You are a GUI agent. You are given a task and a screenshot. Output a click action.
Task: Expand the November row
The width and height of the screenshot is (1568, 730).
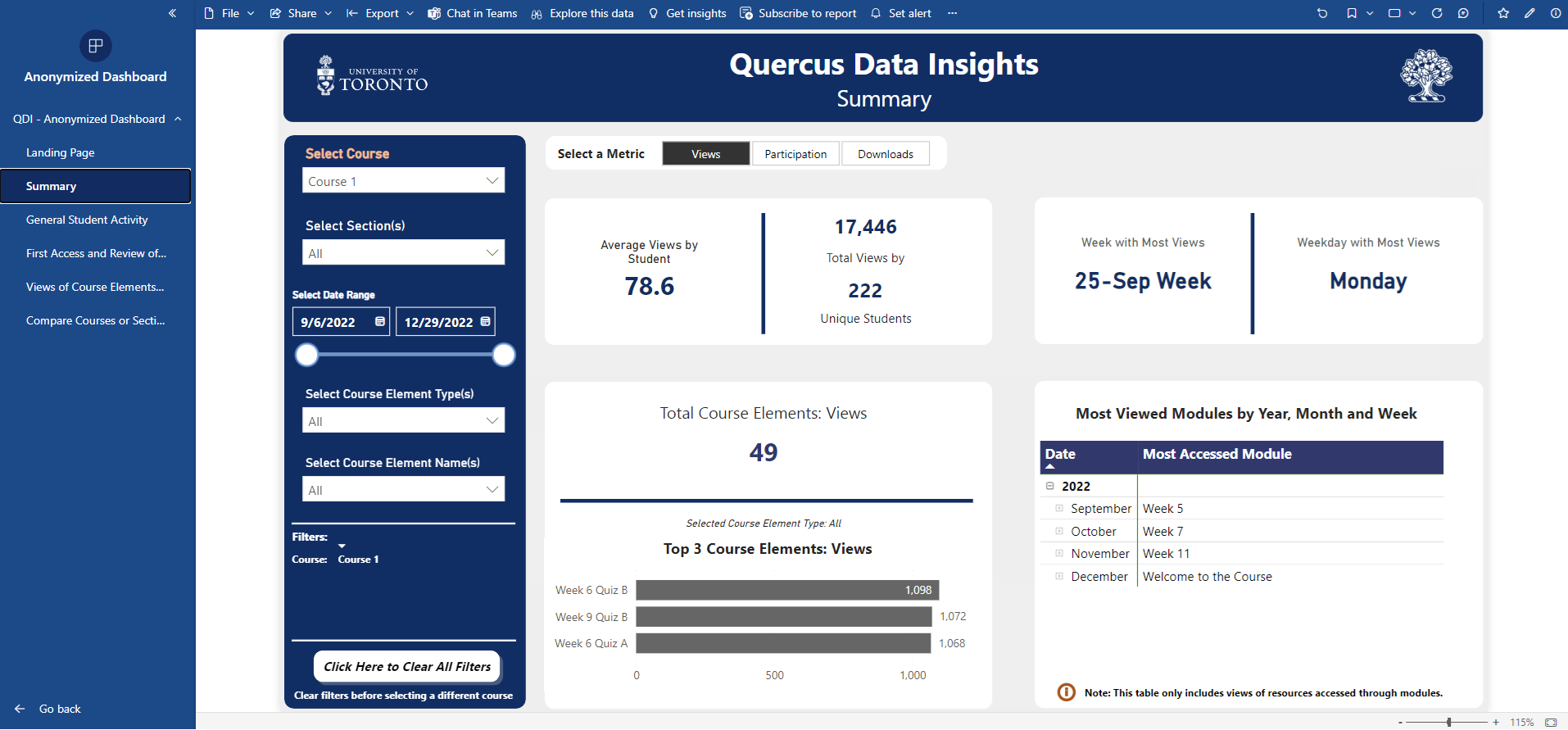click(x=1059, y=554)
